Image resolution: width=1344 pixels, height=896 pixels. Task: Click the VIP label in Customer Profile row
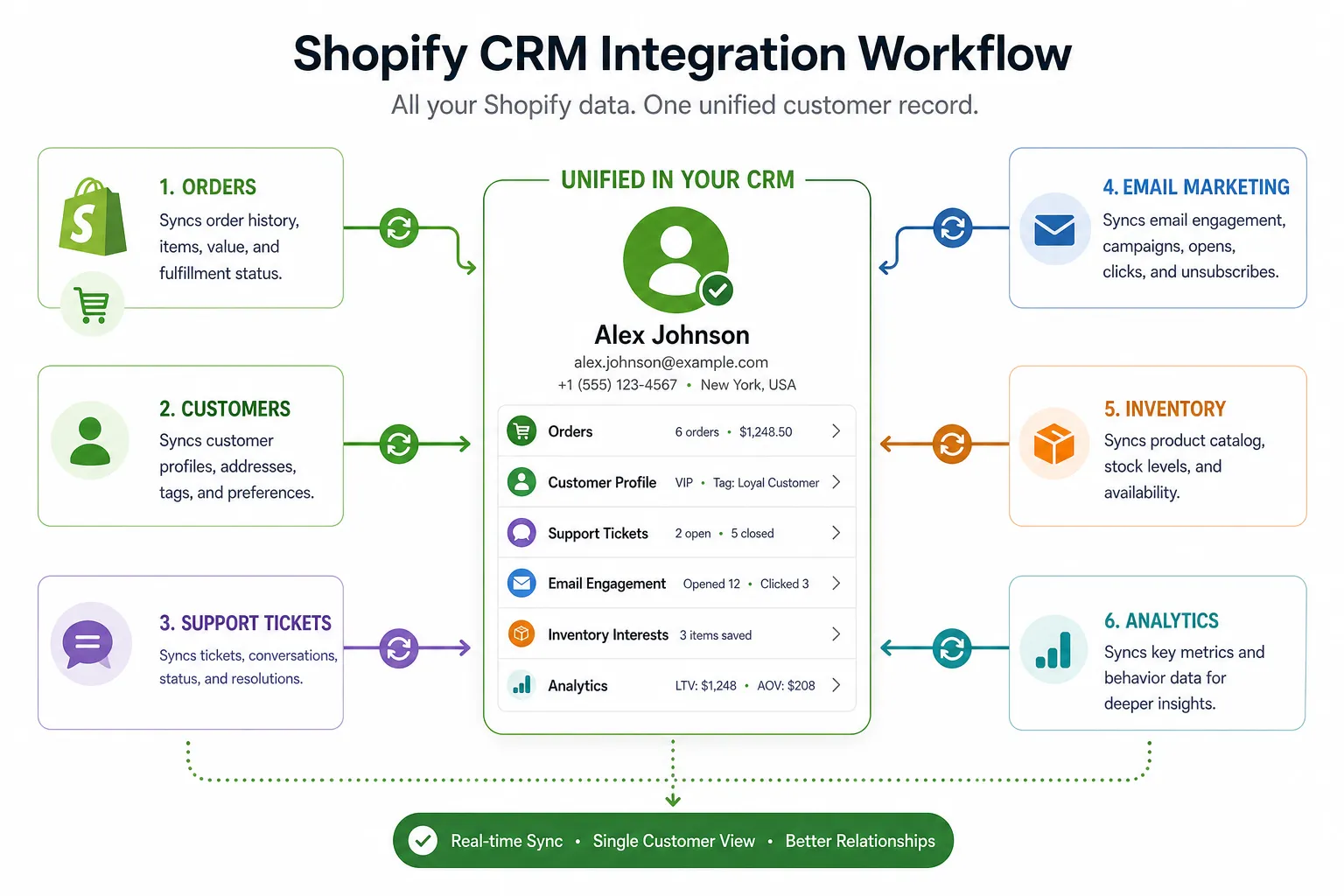coord(684,483)
